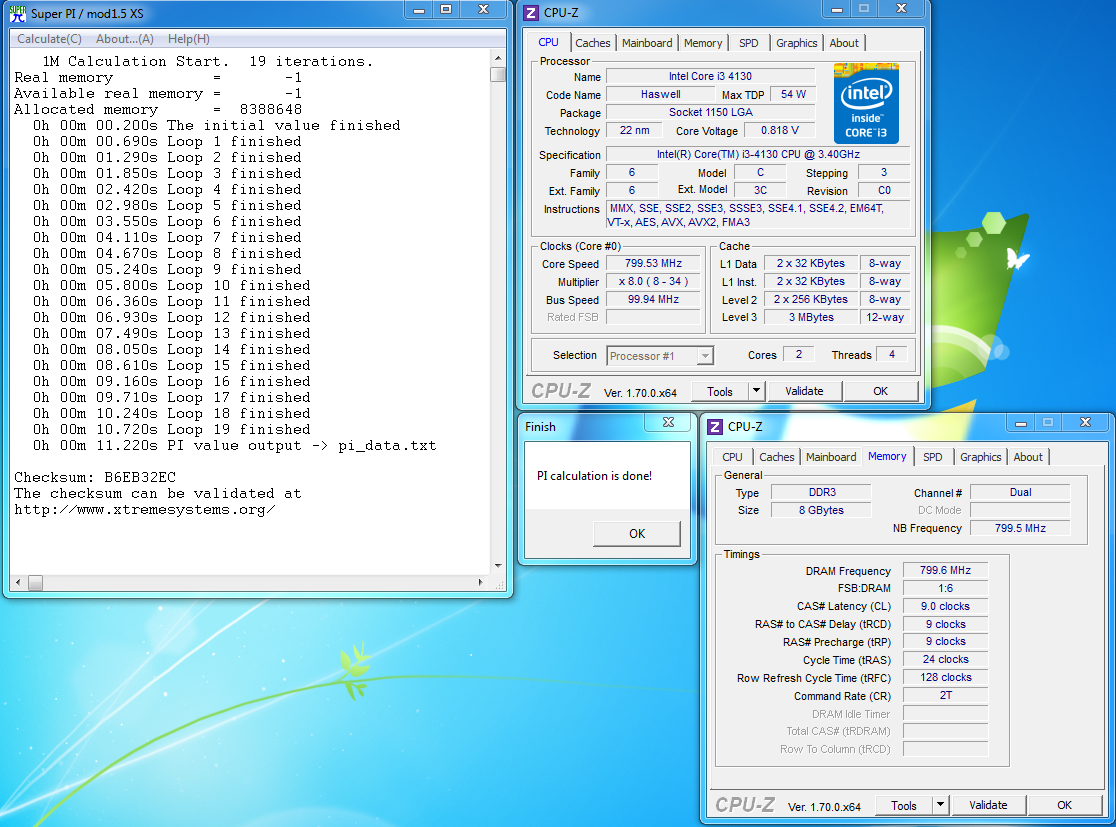Click the Multiplier value x 8.0 (8 - 34)
The width and height of the screenshot is (1116, 827).
click(653, 281)
